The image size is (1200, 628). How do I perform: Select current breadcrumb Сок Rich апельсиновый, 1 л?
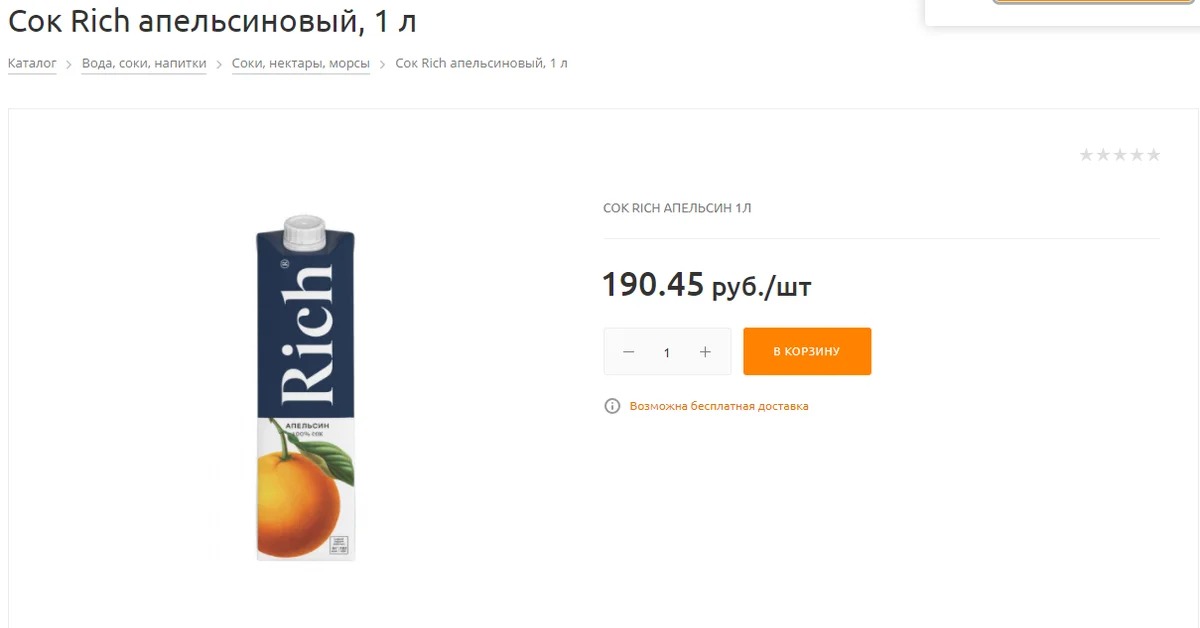tap(482, 64)
